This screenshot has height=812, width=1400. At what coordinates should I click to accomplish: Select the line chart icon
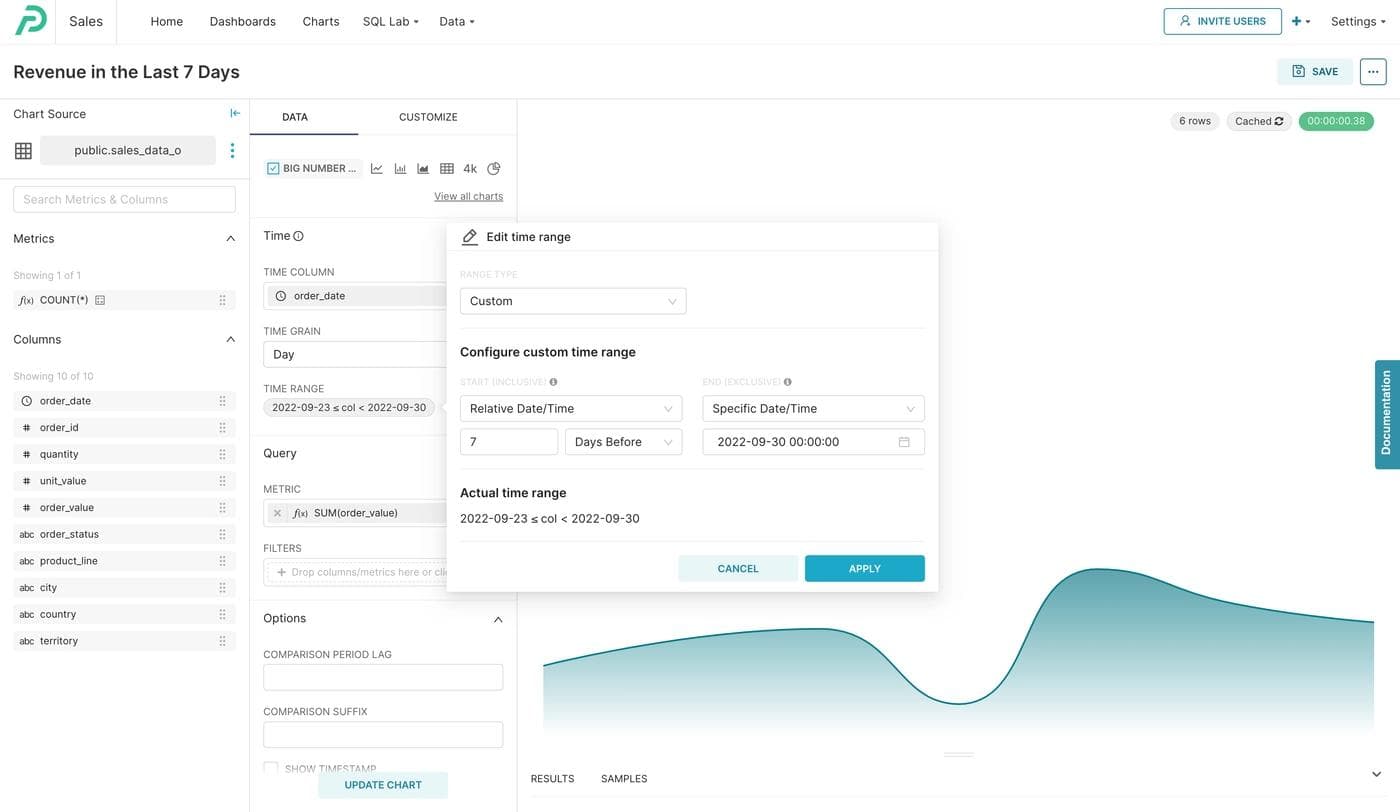click(377, 169)
